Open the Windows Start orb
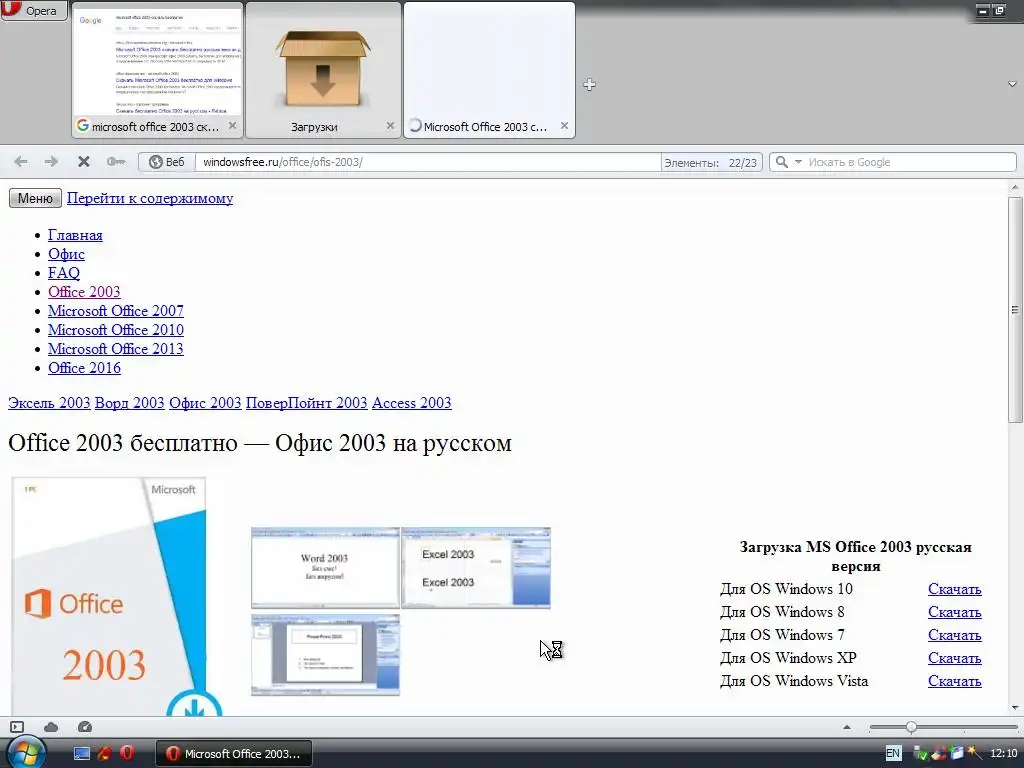Screen dimensions: 1024x768 click(x=24, y=752)
